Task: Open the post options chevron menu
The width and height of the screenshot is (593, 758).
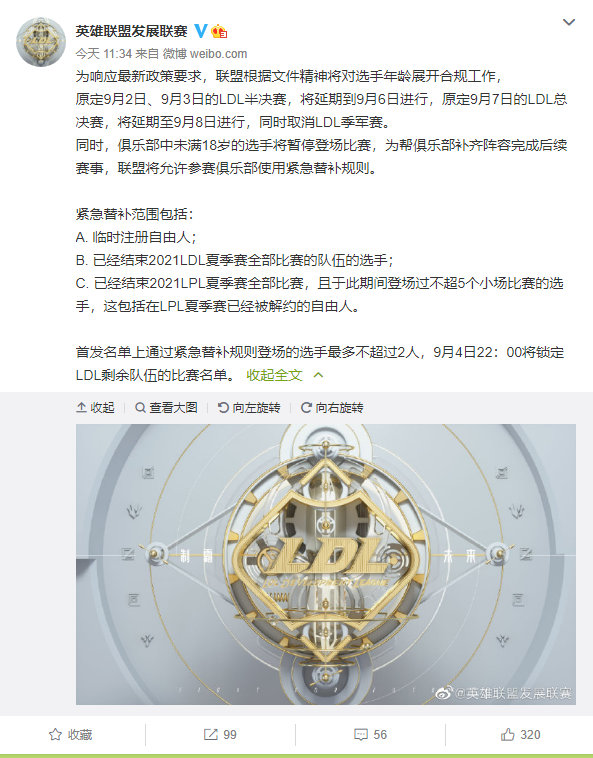Action: [569, 22]
